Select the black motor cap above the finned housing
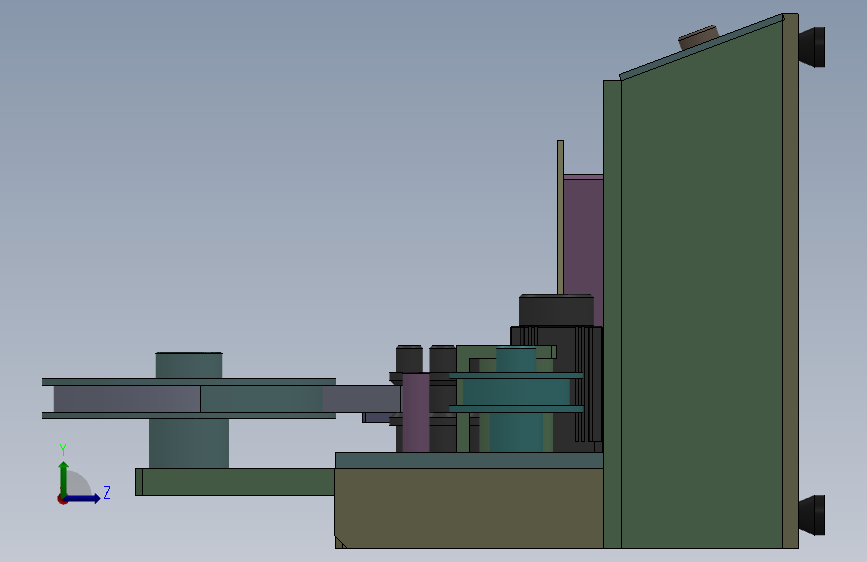This screenshot has width=867, height=562. (556, 310)
